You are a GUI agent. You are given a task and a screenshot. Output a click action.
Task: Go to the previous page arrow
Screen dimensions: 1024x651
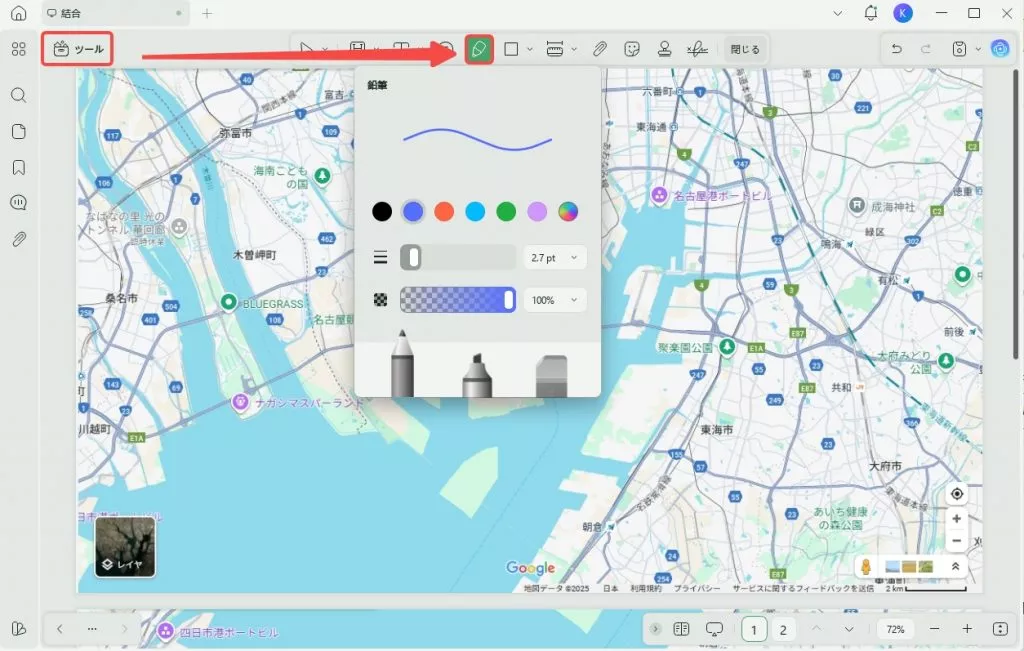click(816, 629)
